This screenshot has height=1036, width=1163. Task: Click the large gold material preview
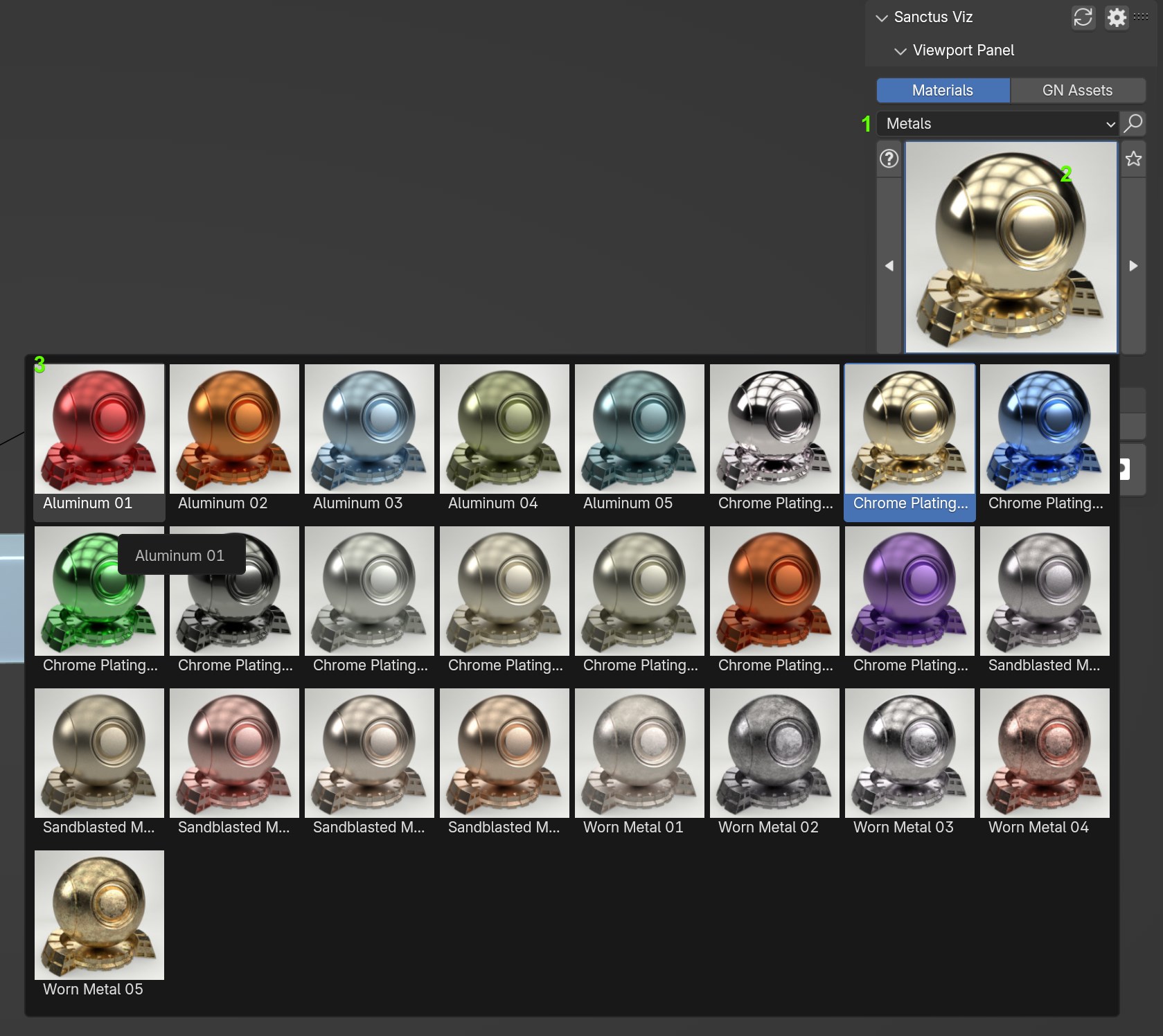point(1011,247)
